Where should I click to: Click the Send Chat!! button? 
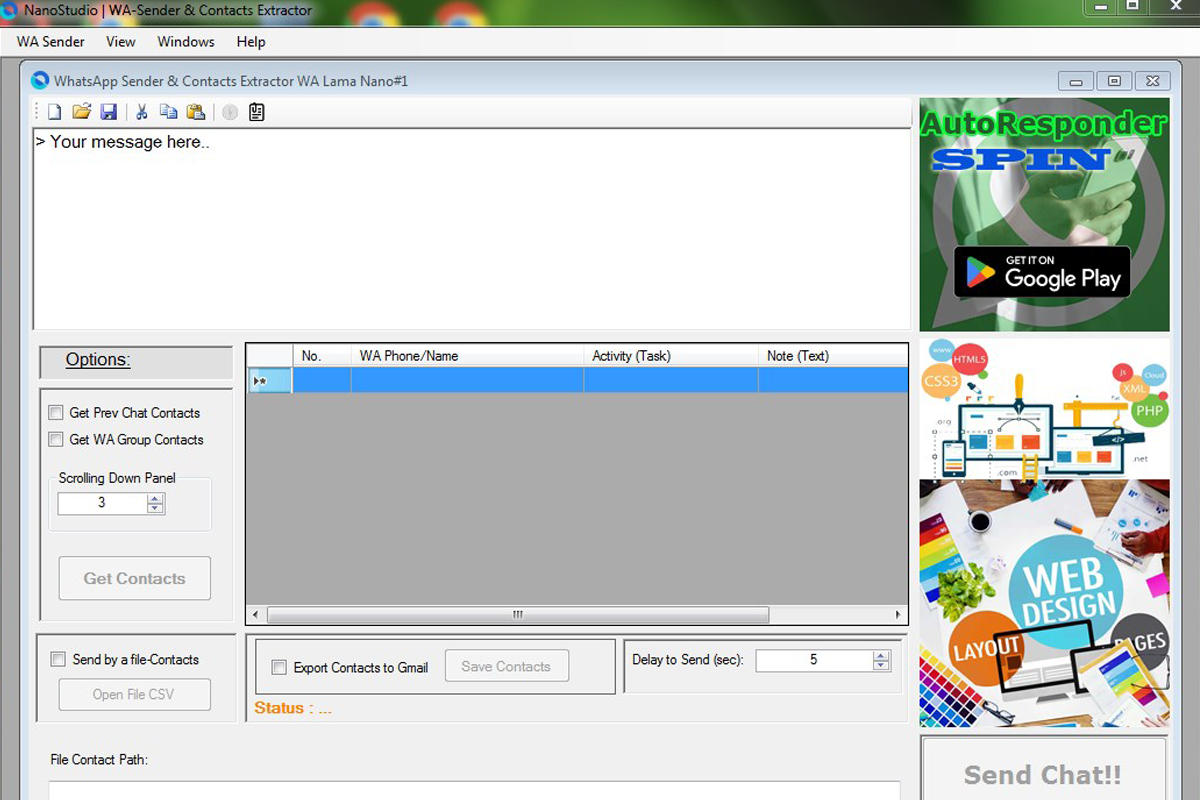tap(1043, 770)
